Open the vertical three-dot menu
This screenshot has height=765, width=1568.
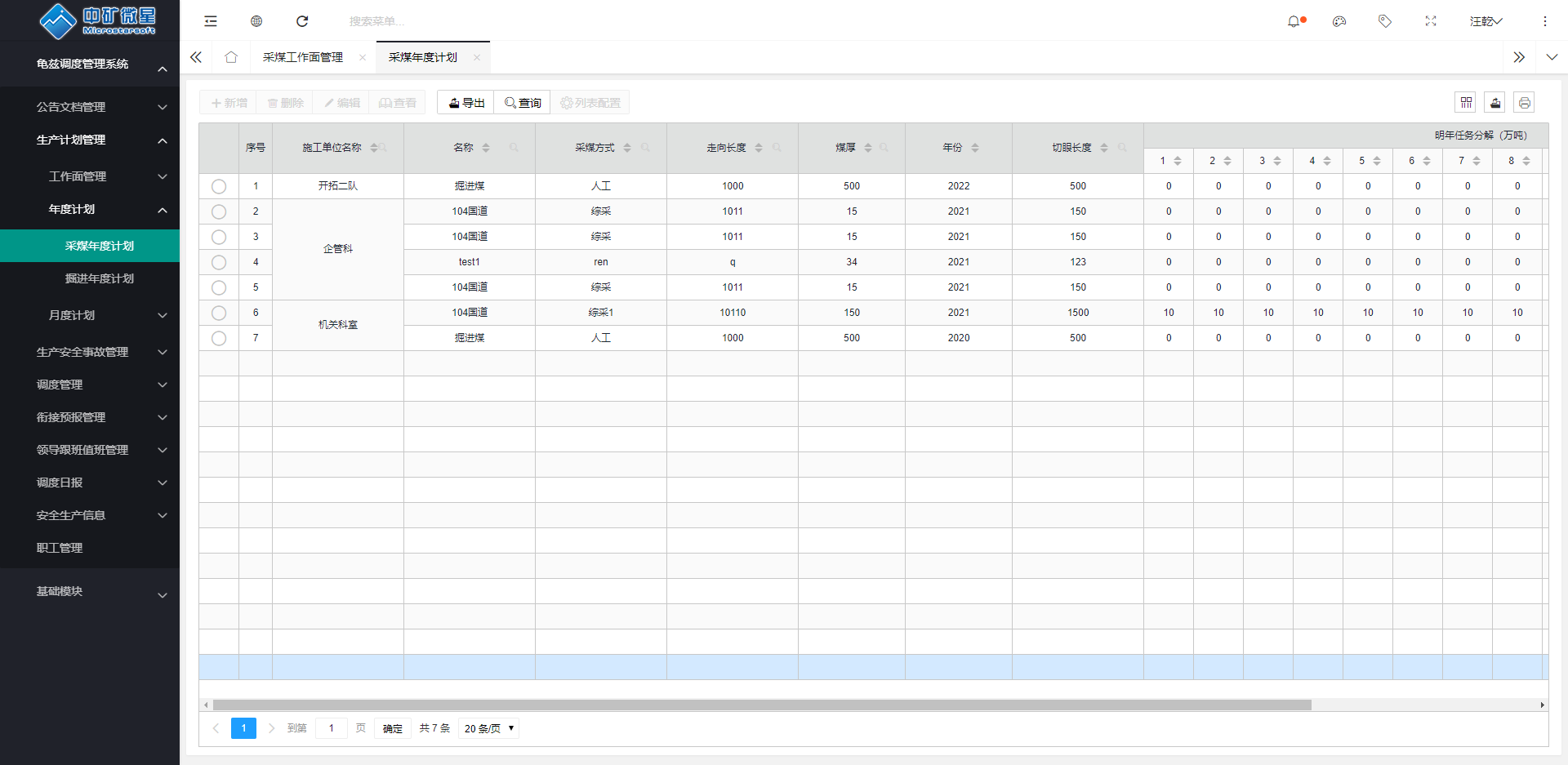coord(1545,21)
